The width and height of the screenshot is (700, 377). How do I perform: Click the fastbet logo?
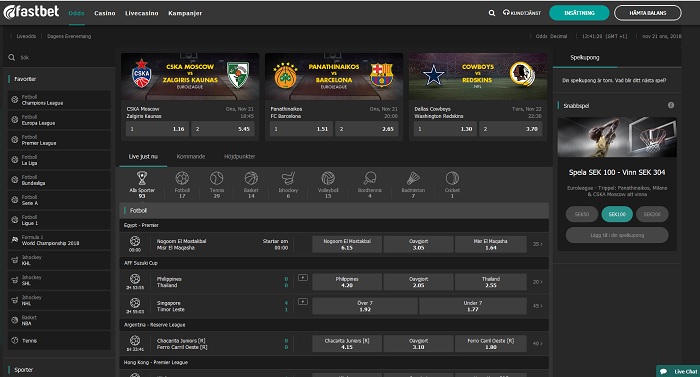[31, 12]
